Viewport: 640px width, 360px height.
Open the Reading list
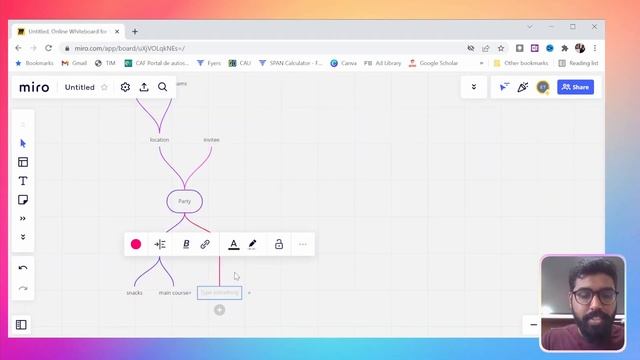pos(578,63)
